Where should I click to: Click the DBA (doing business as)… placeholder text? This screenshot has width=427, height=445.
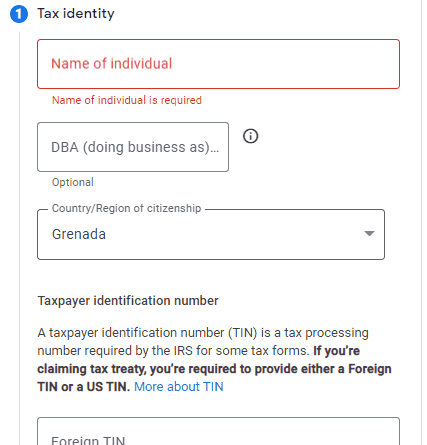tap(135, 147)
